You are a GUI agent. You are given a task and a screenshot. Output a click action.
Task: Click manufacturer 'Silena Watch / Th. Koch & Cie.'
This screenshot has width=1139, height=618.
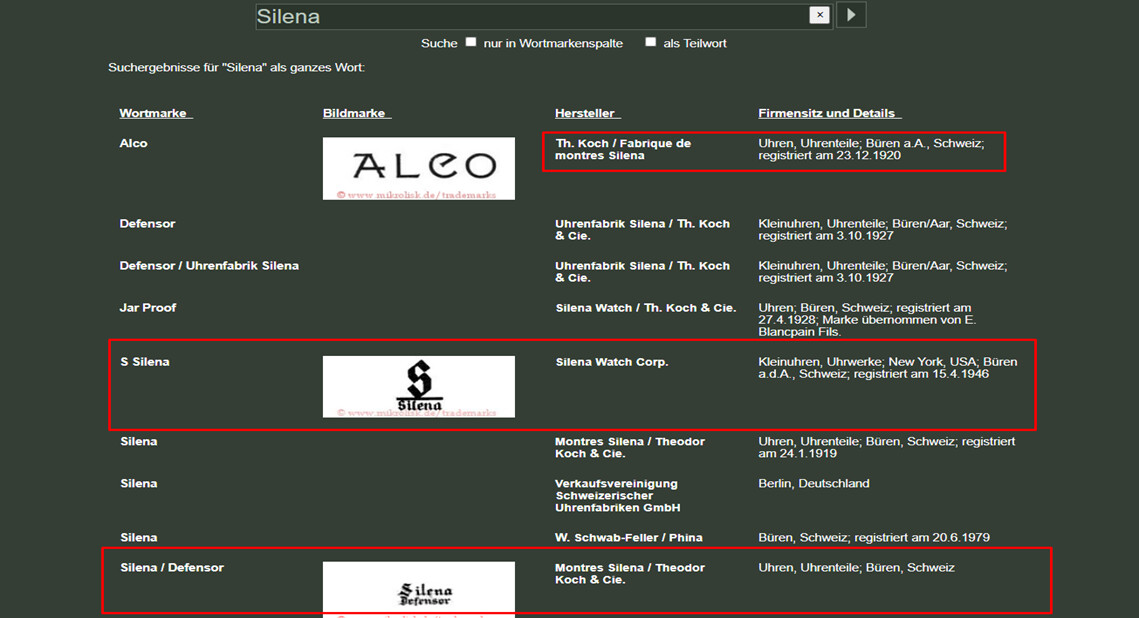click(x=646, y=308)
